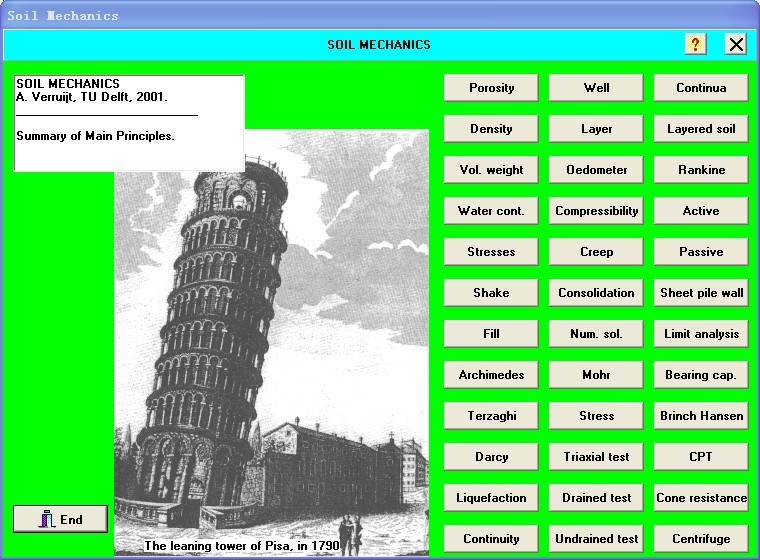Screen dimensions: 760x560
Task: Open the Cone resistance topic
Action: point(701,498)
